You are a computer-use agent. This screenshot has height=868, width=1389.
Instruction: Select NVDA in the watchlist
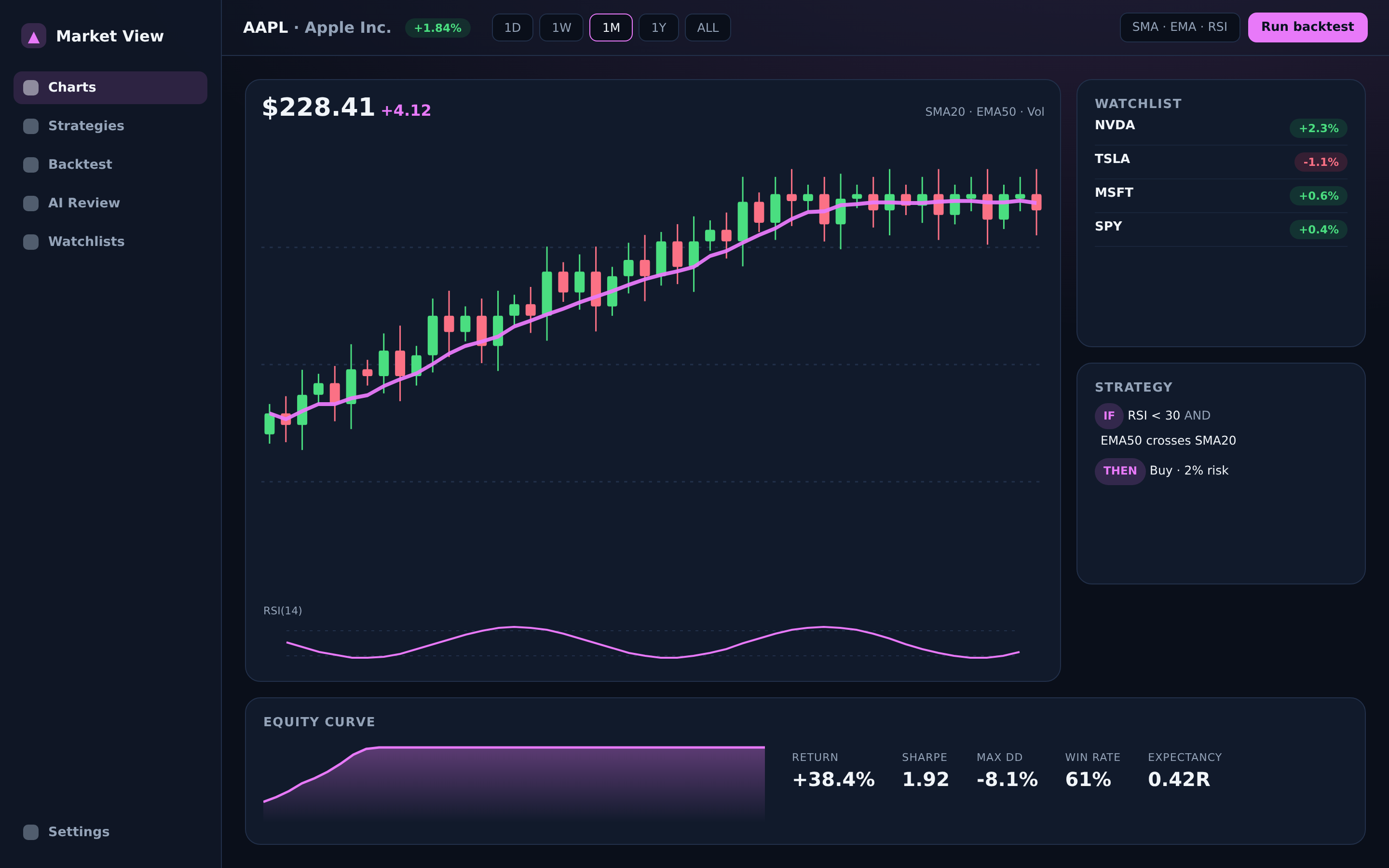coord(1221,128)
